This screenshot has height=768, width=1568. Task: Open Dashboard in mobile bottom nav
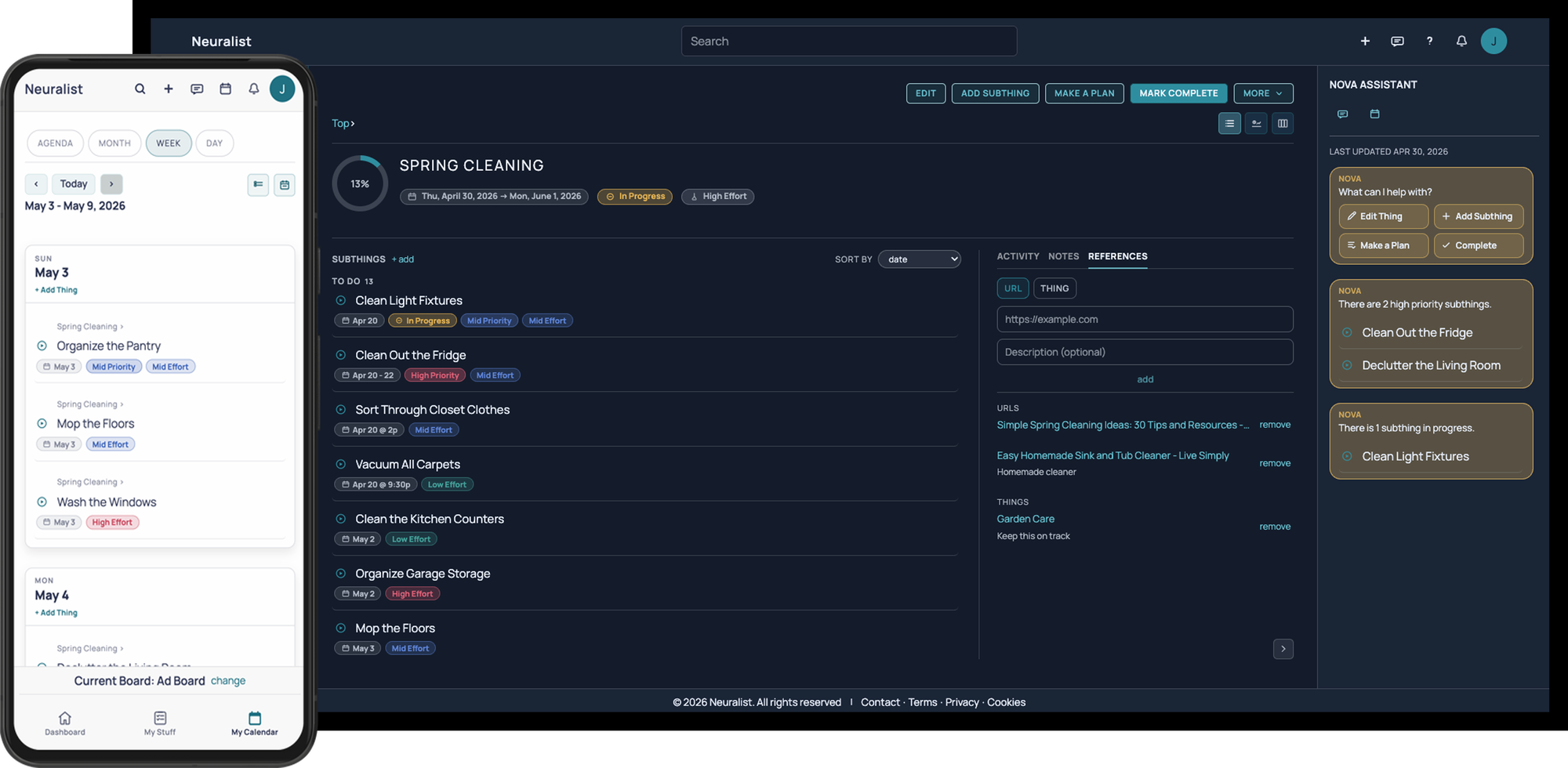[65, 723]
